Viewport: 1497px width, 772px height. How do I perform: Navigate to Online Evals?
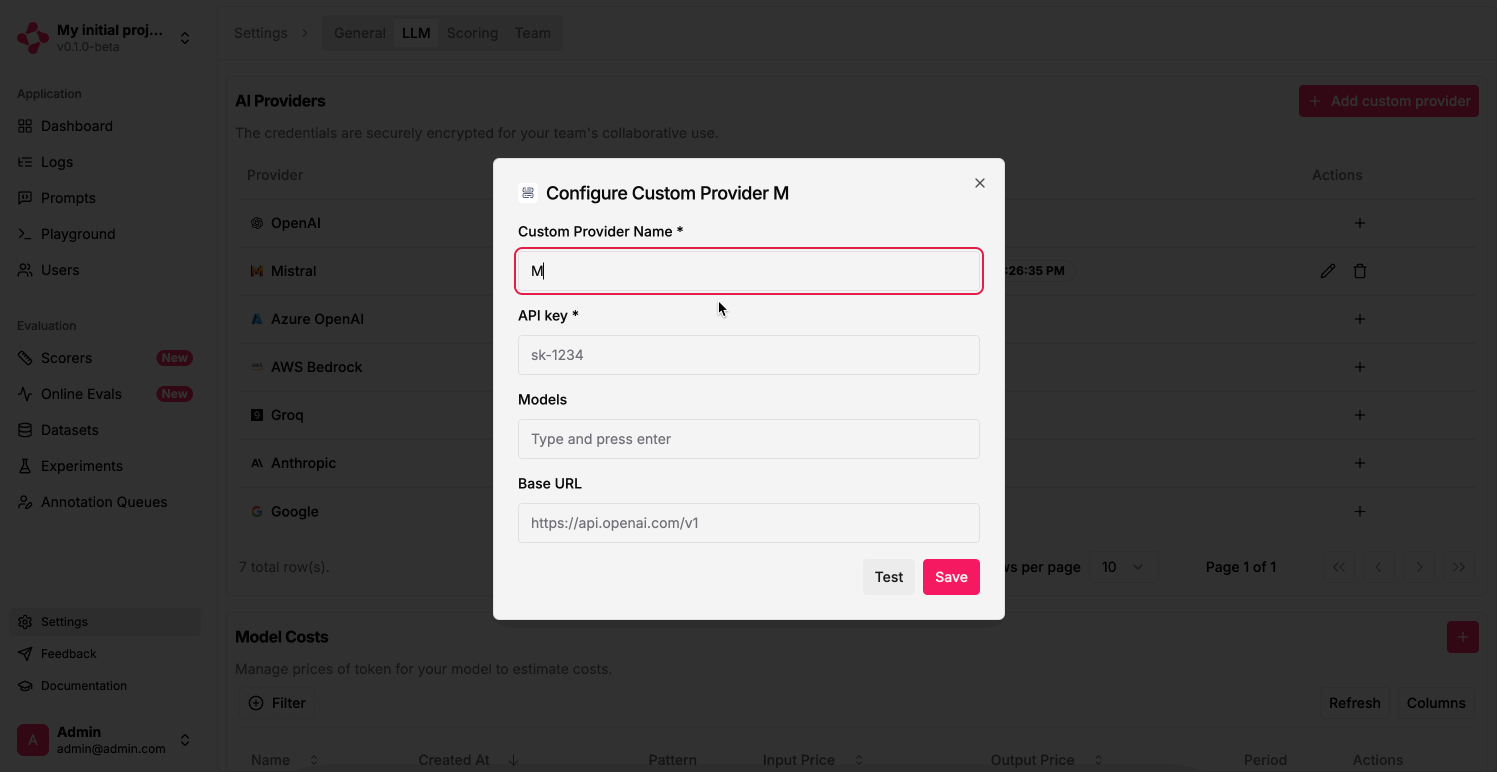(x=80, y=393)
